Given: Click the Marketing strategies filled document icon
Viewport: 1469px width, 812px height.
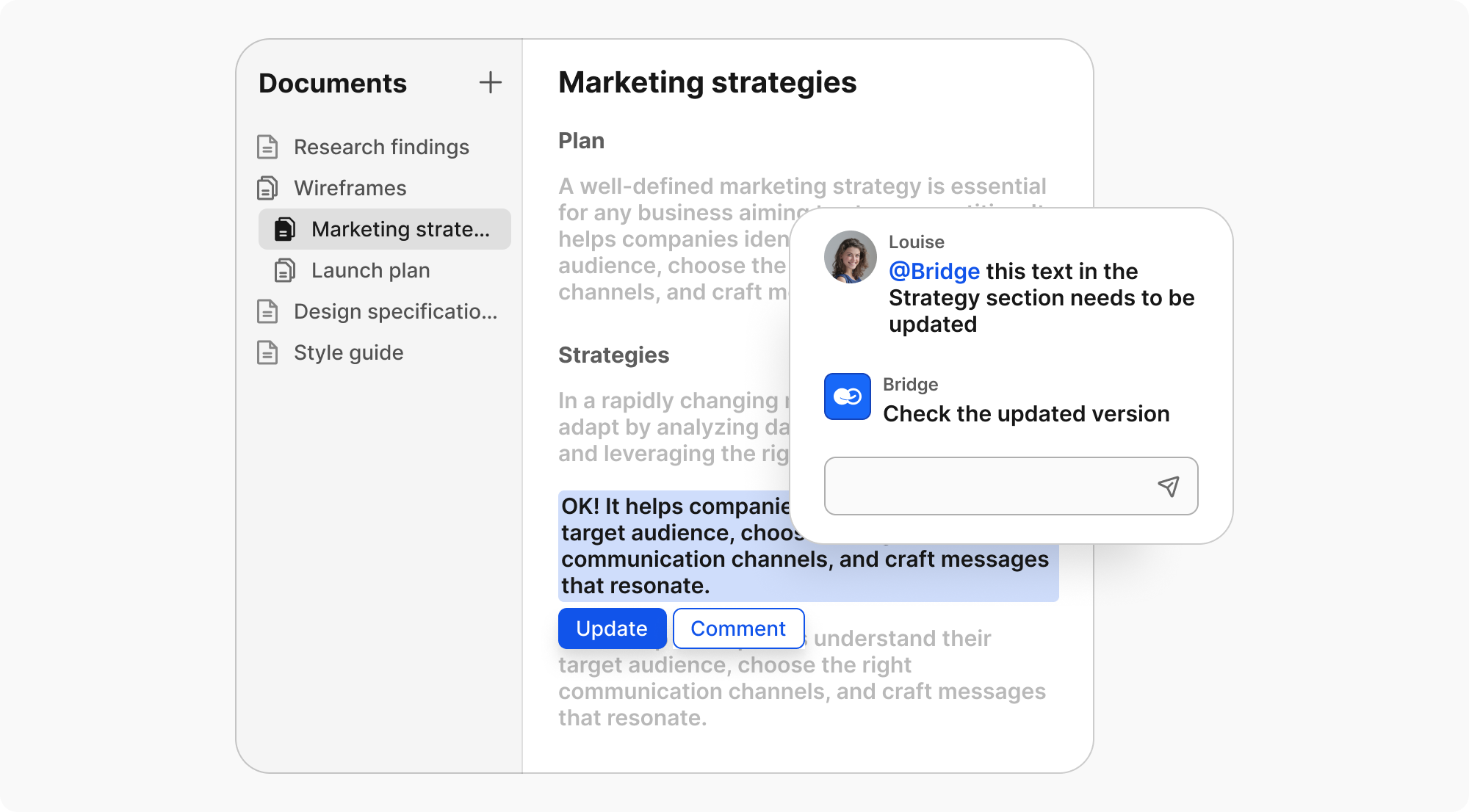Looking at the screenshot, I should [284, 229].
